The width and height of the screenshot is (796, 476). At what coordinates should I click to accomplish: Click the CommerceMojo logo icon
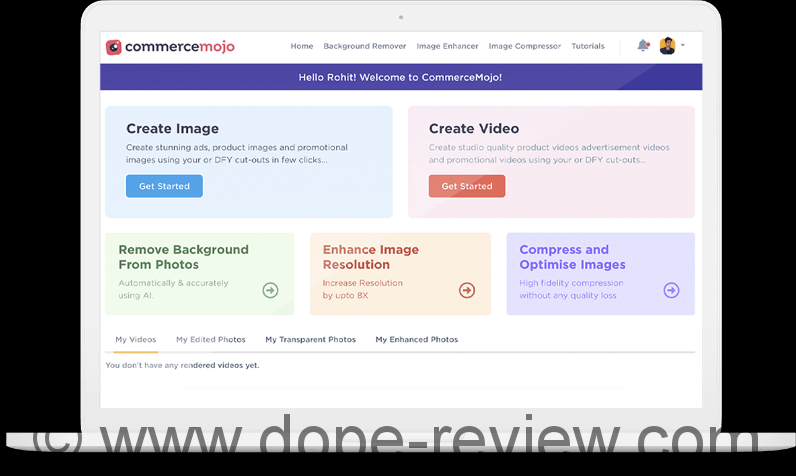point(114,47)
